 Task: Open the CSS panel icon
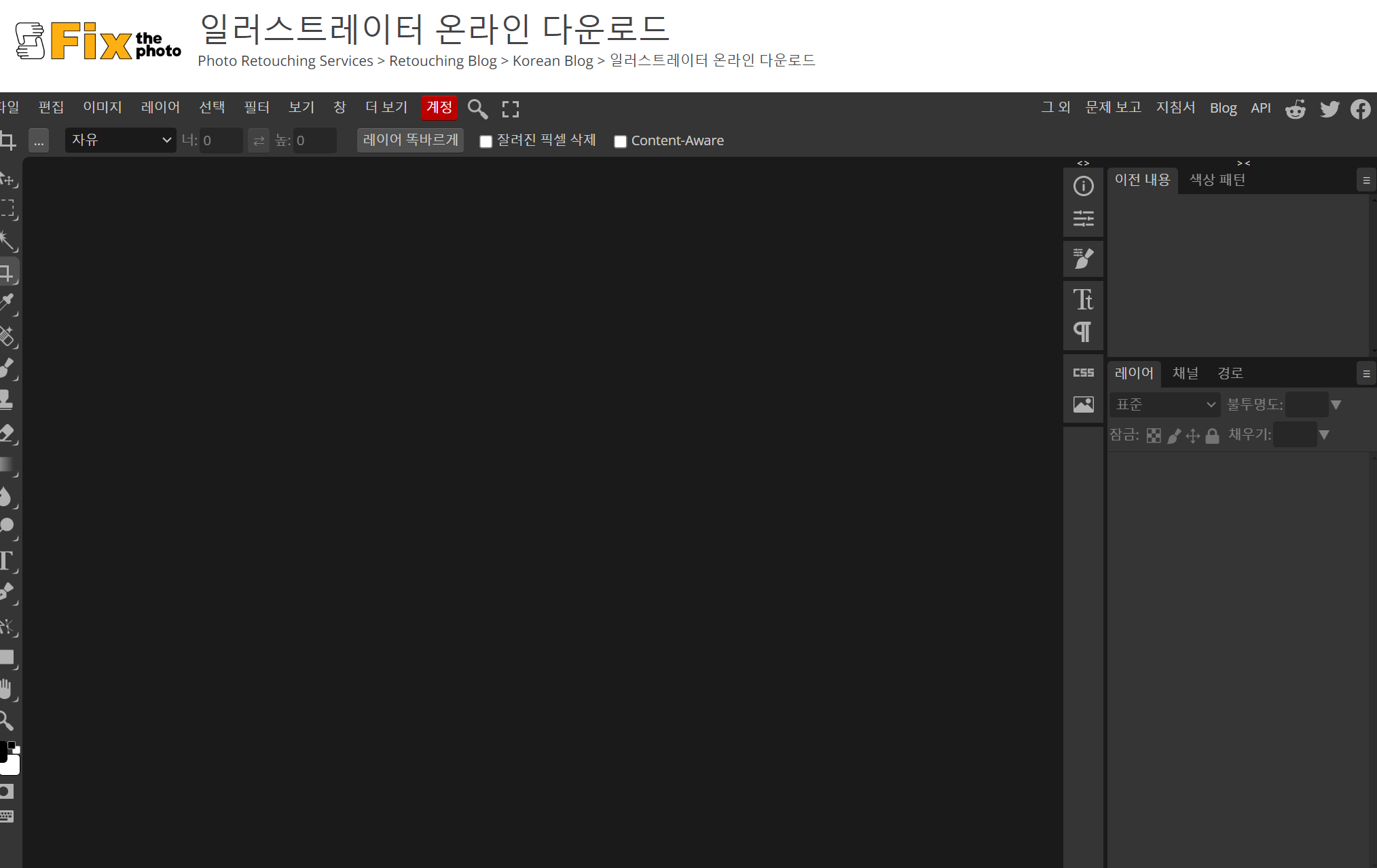point(1083,373)
